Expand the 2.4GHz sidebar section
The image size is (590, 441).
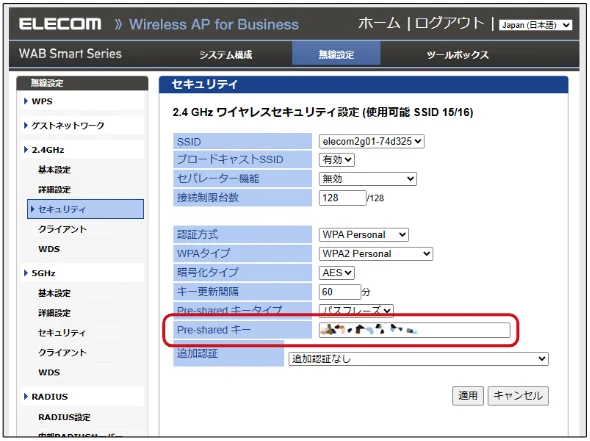tap(48, 150)
